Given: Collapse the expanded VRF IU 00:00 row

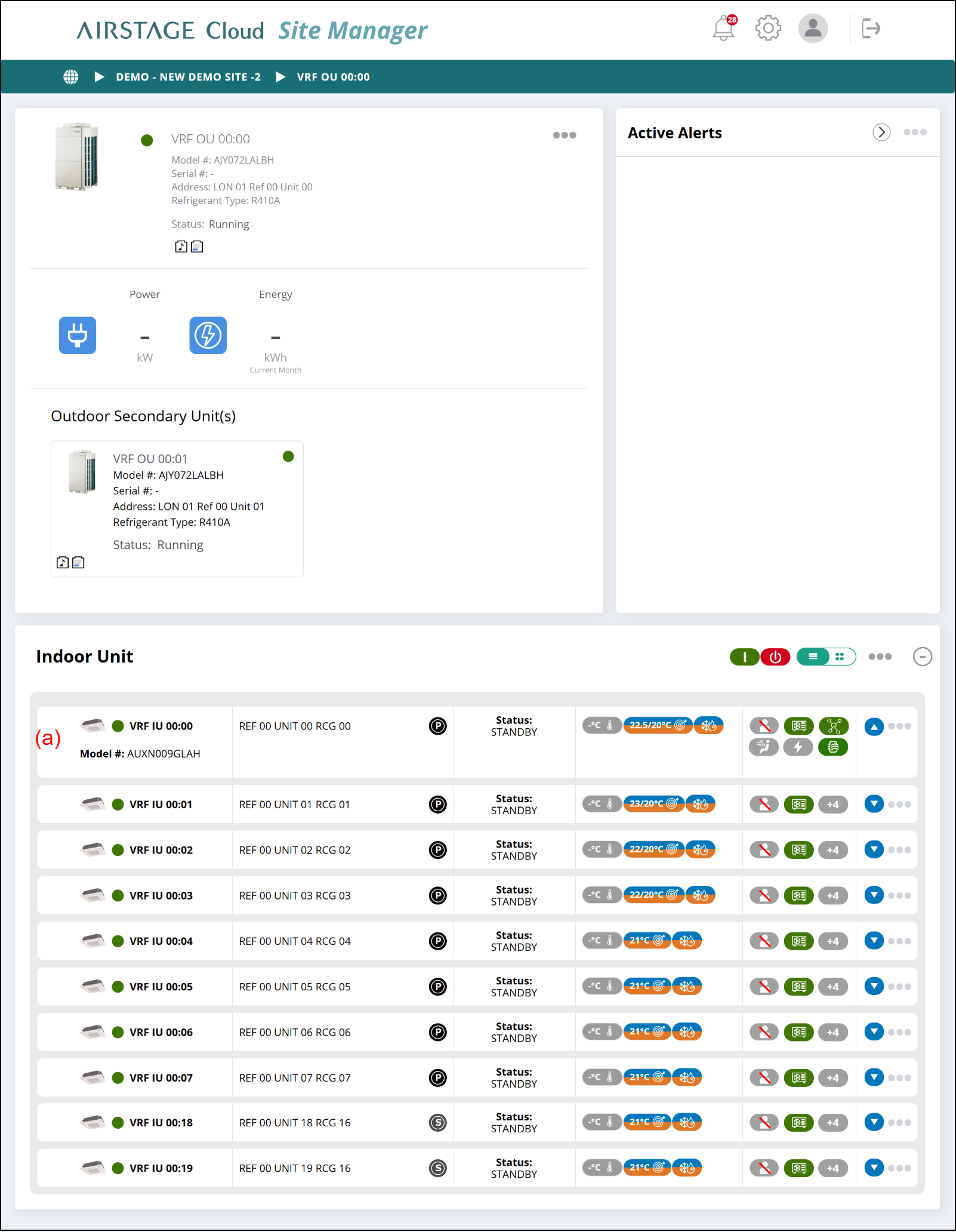Looking at the screenshot, I should [x=874, y=727].
